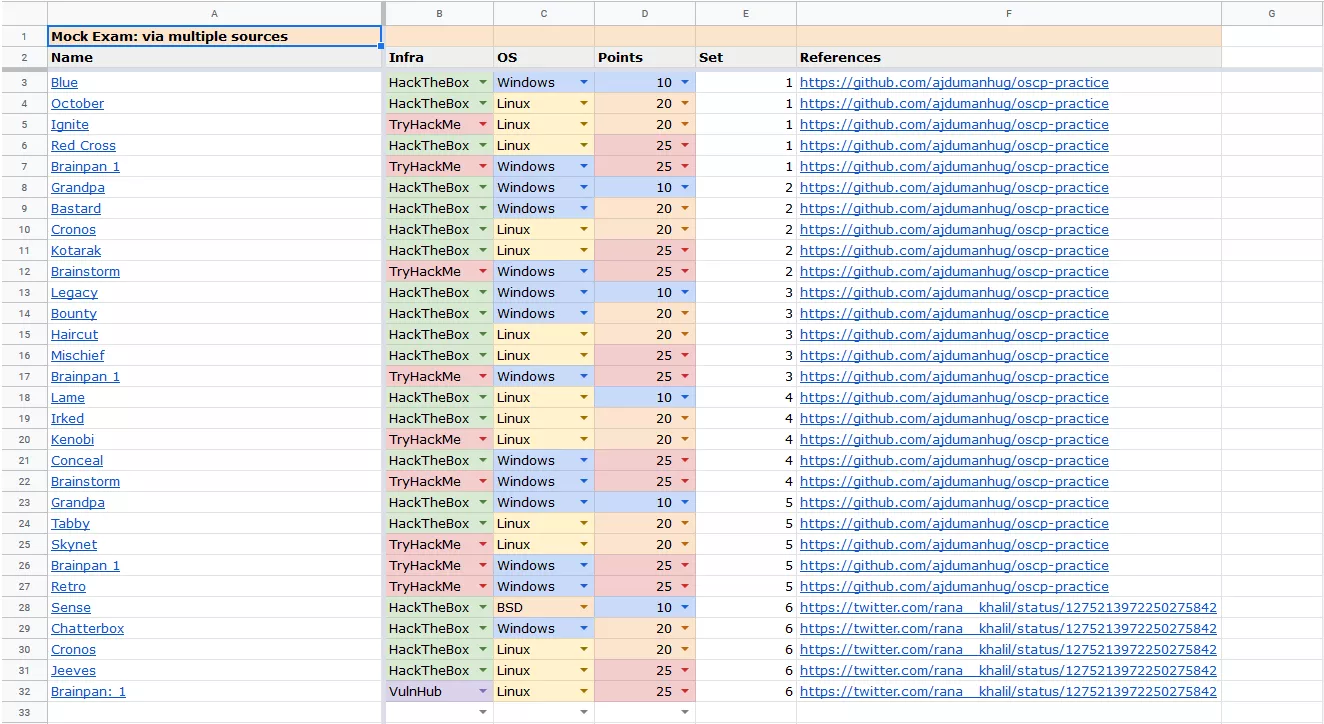Open the empty Infra dropdown in row 33
1324x724 pixels.
(484, 713)
